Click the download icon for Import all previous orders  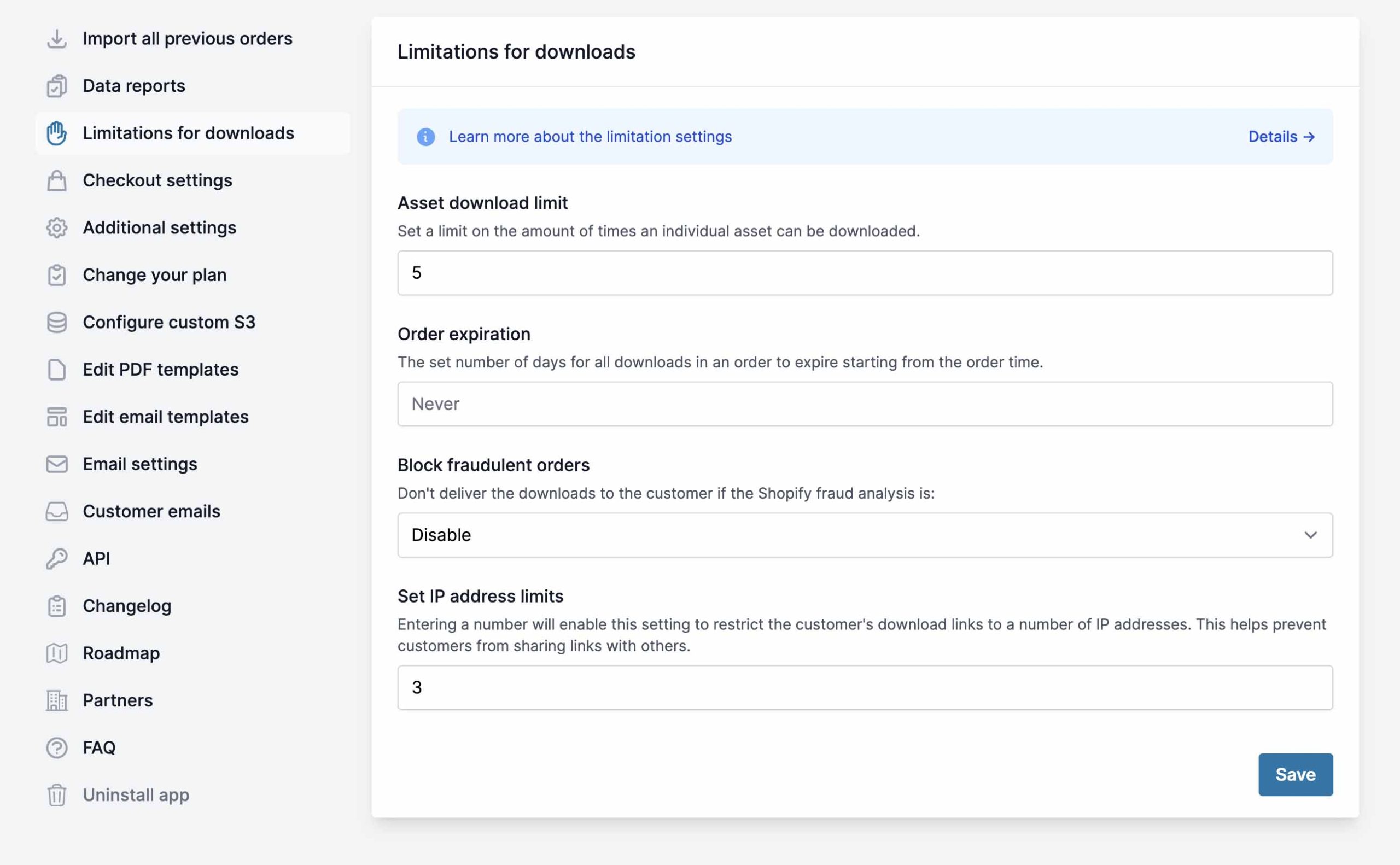click(57, 39)
